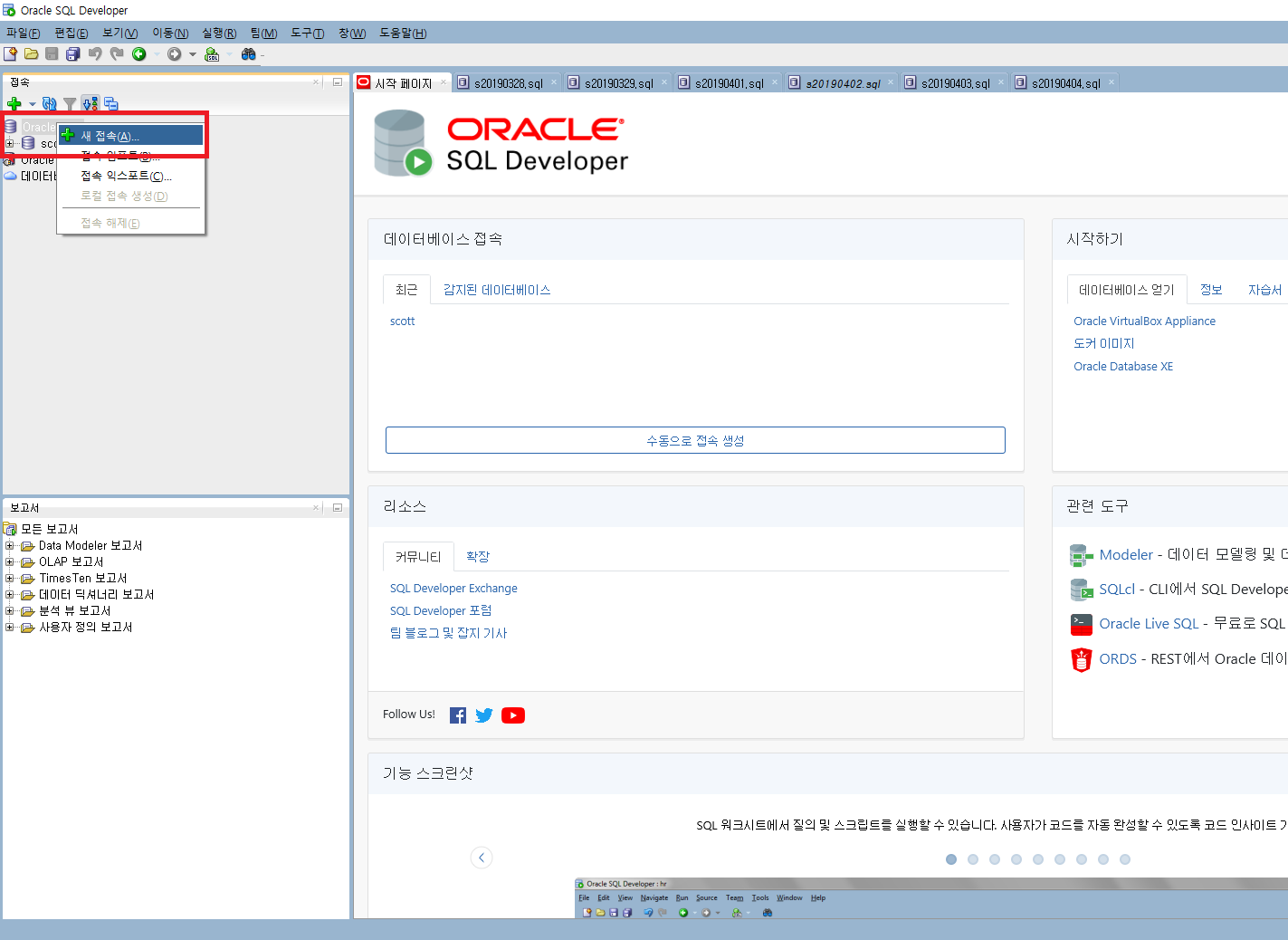This screenshot has width=1288, height=940.
Task: Open the 도움말(H) menu
Action: 403,33
